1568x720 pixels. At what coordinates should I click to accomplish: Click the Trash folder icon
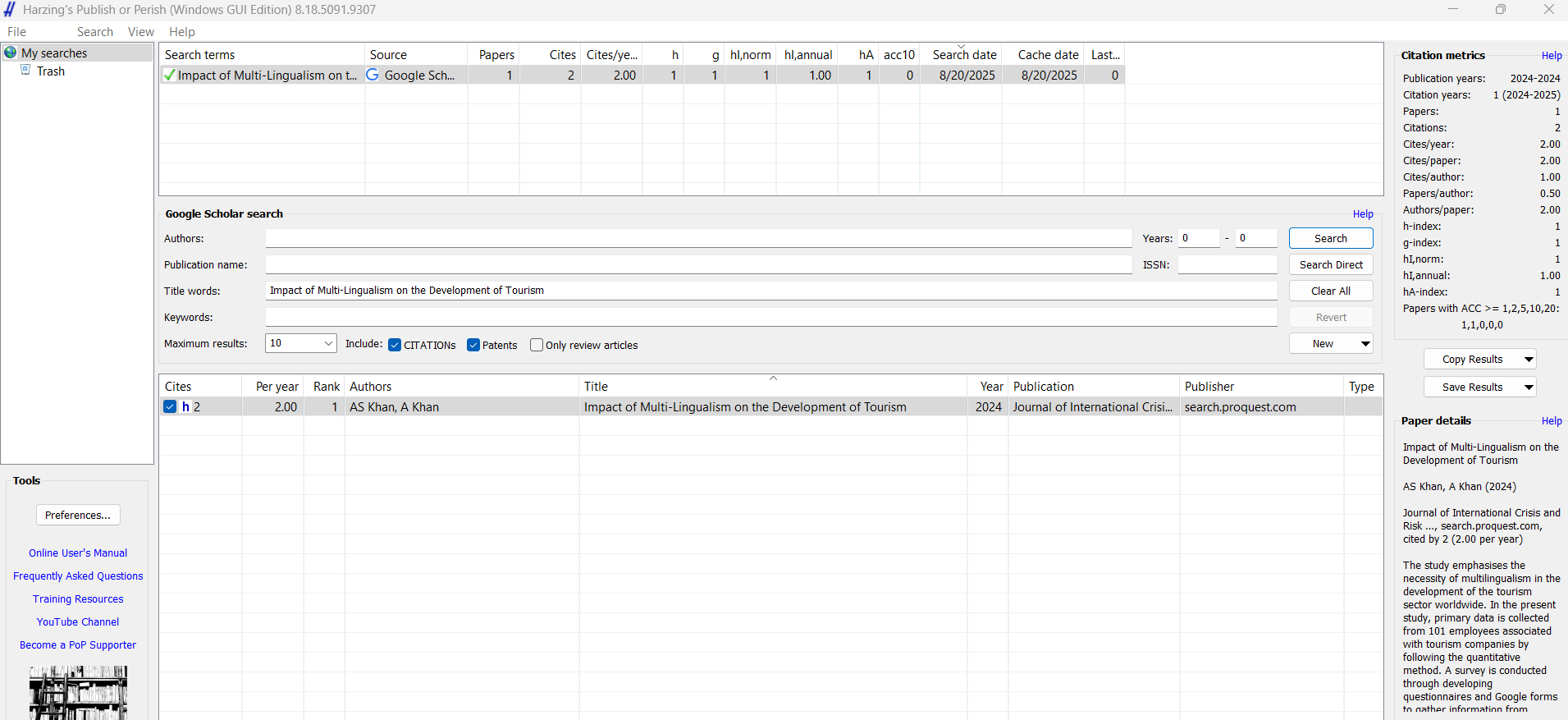pos(25,71)
